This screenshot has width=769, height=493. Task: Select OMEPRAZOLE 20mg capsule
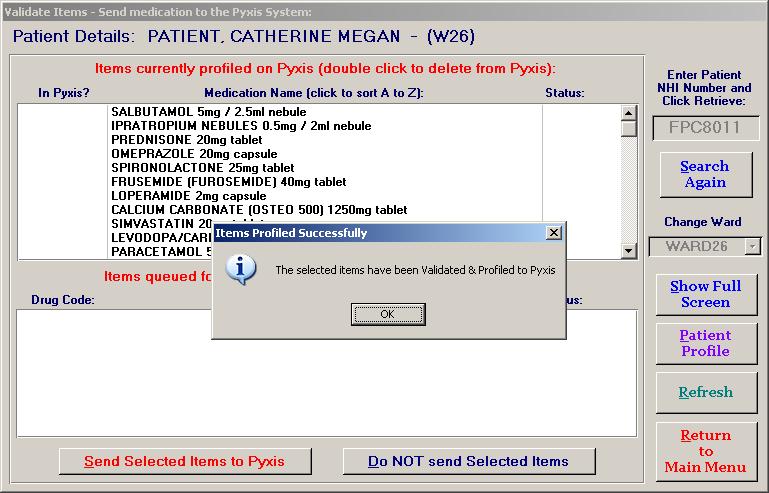pos(194,154)
